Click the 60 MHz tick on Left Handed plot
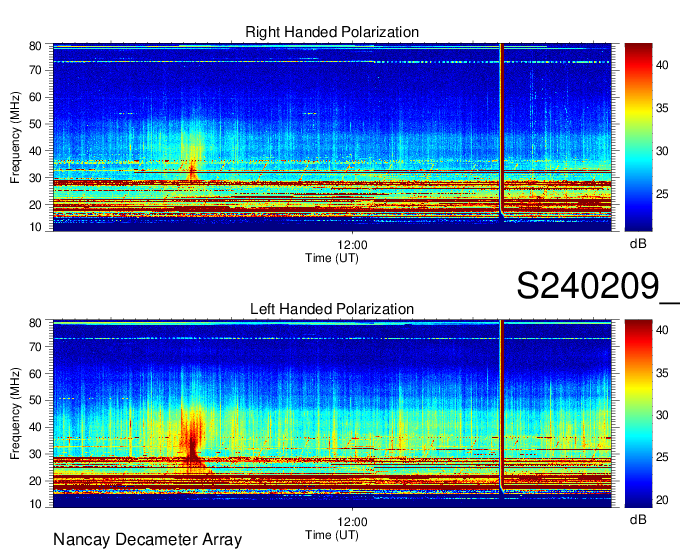 click(x=35, y=373)
